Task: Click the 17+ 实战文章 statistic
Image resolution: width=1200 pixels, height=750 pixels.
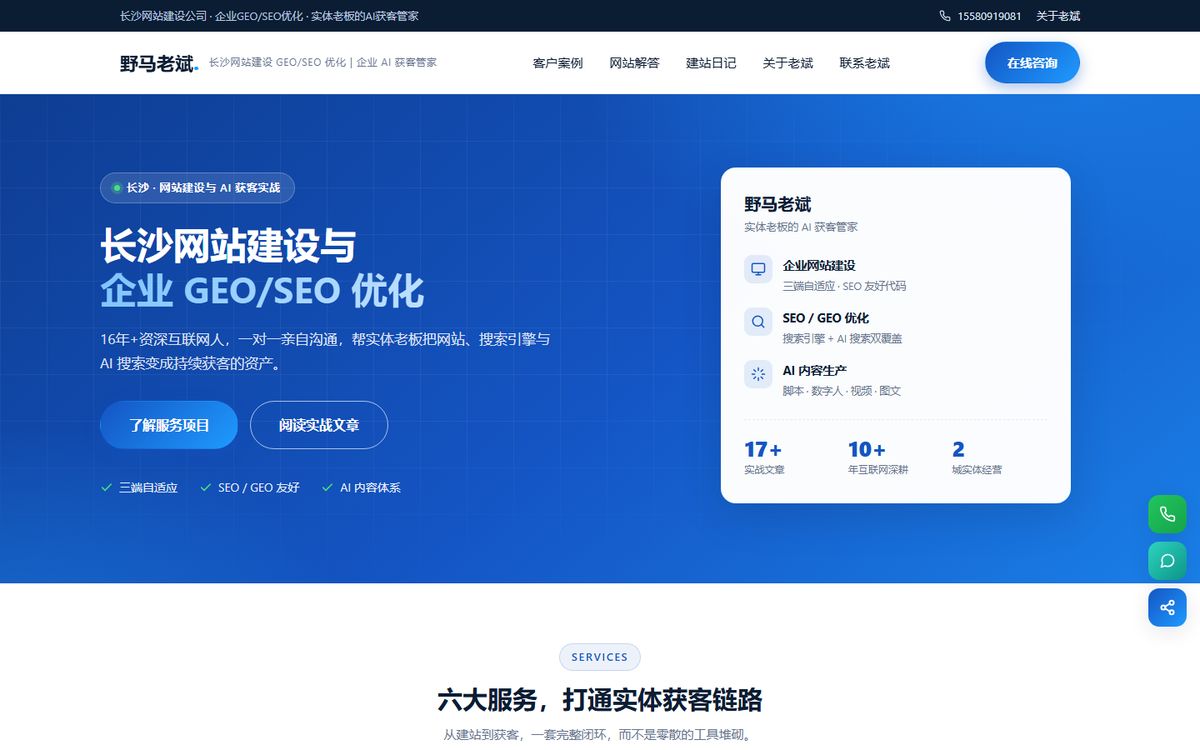Action: click(765, 457)
